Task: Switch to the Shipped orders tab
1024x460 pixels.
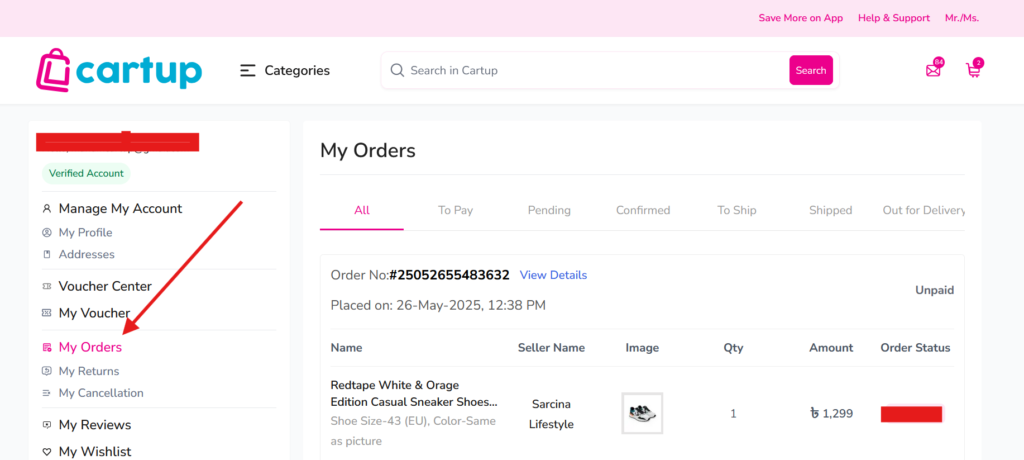Action: tap(831, 210)
